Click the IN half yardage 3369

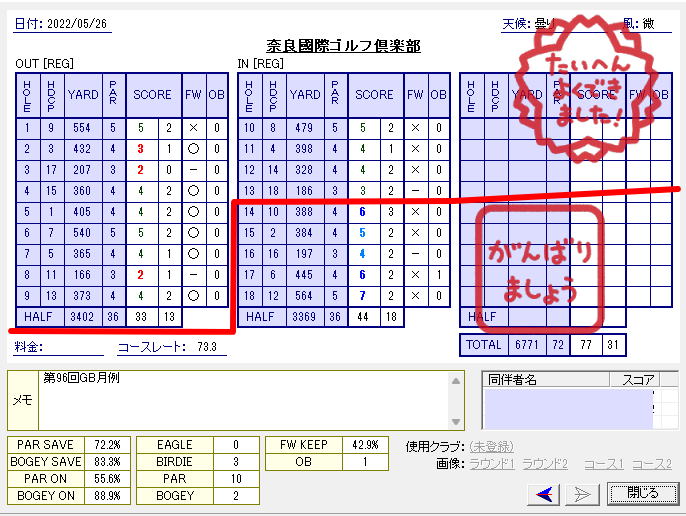coord(304,316)
